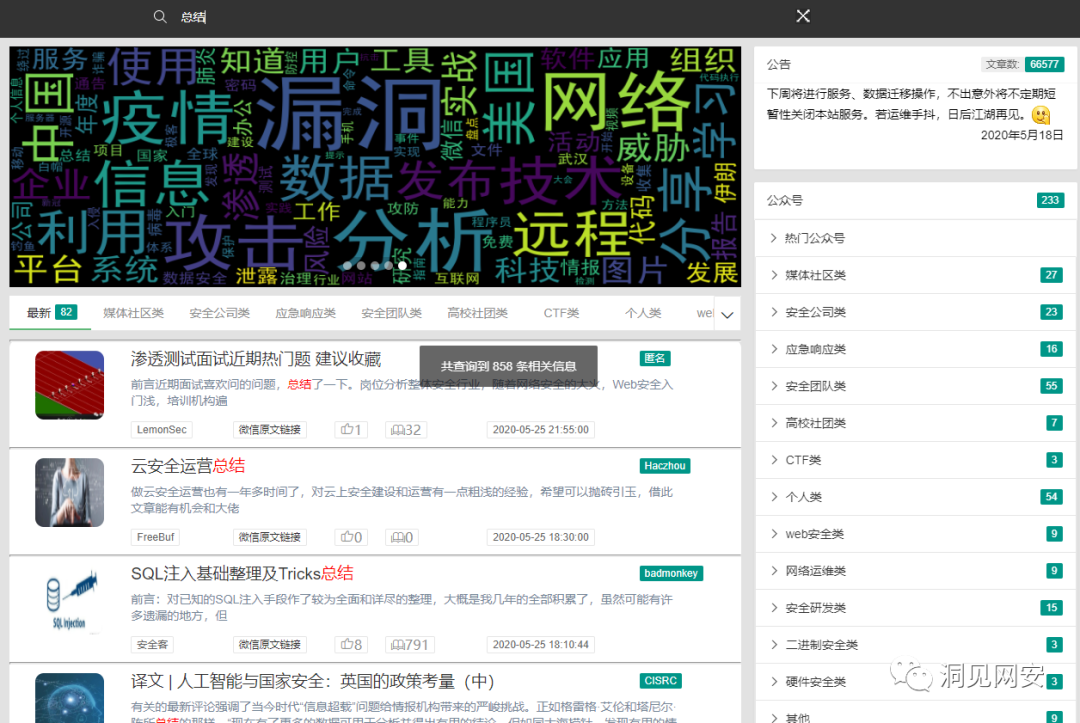Open article 译文 人工智能与国家安全
Viewport: 1080px width, 723px height.
313,681
